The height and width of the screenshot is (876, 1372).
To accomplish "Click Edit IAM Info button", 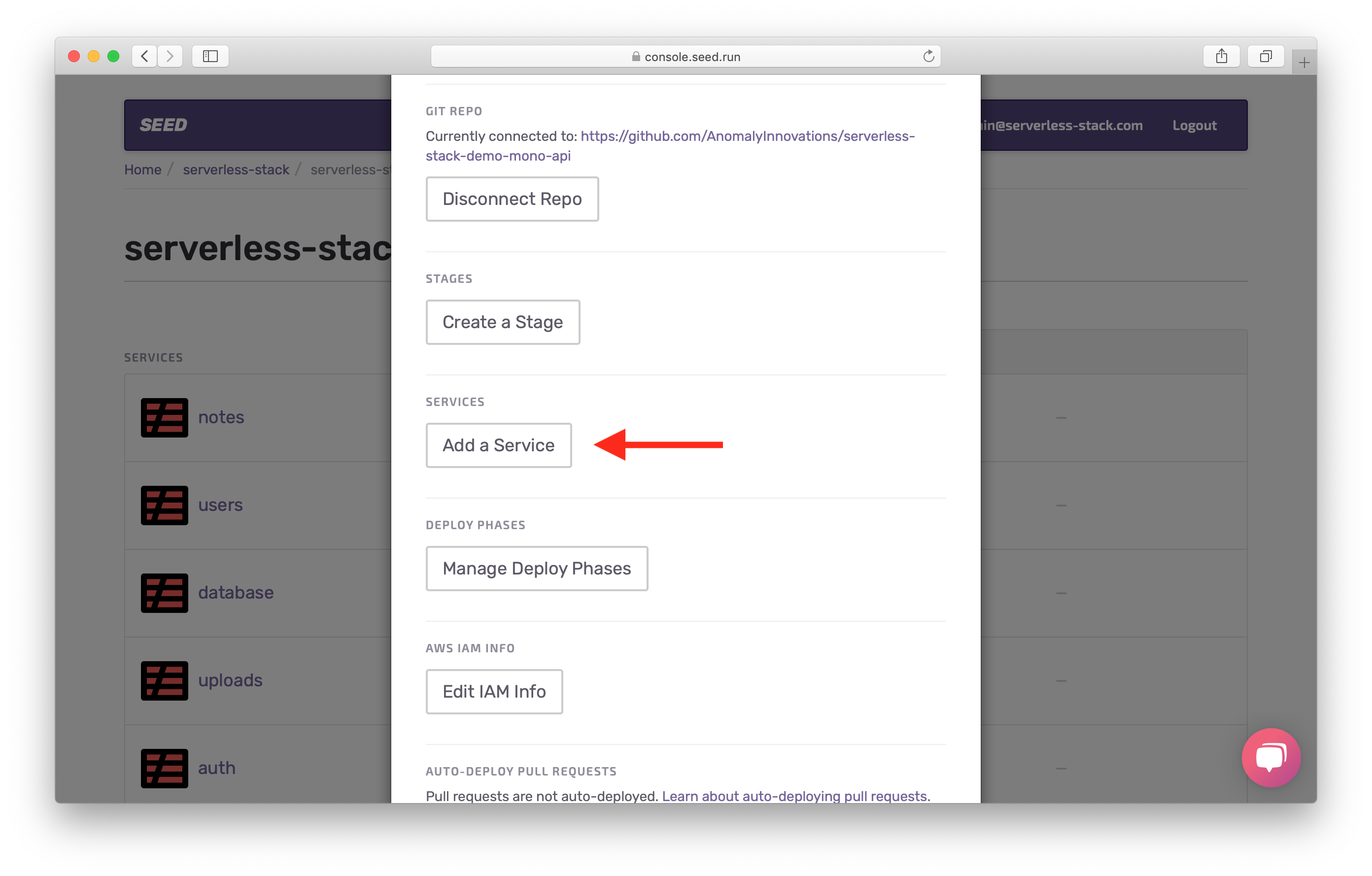I will coord(494,691).
